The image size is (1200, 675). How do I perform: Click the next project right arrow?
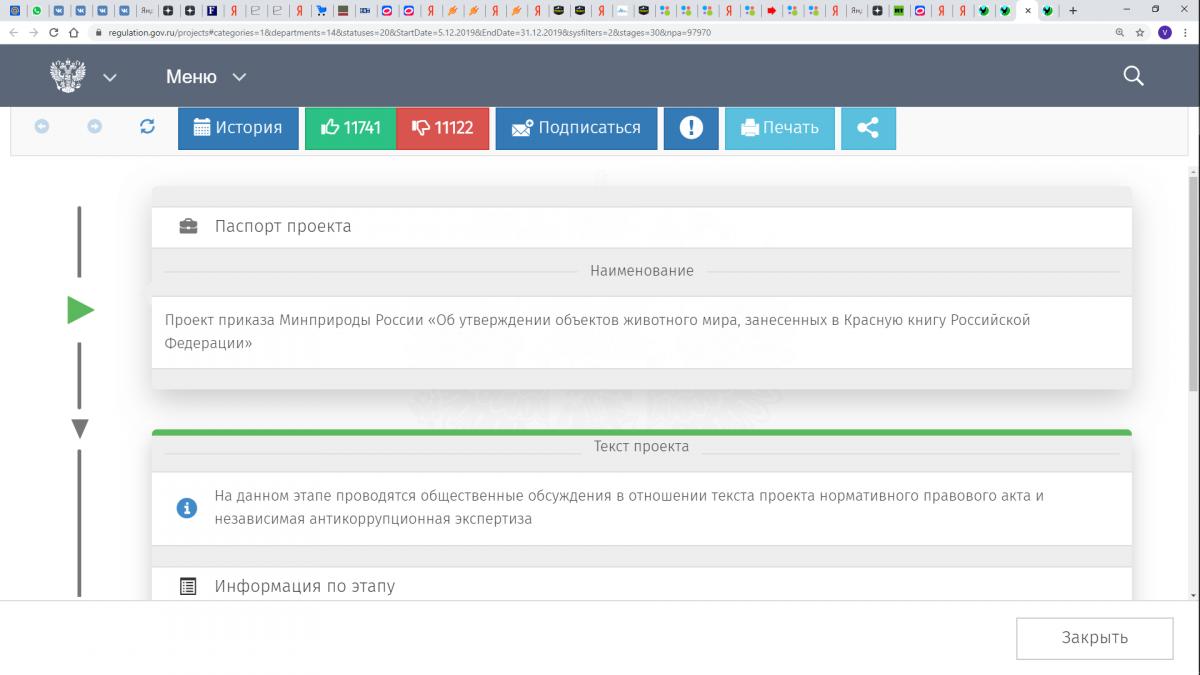point(94,127)
